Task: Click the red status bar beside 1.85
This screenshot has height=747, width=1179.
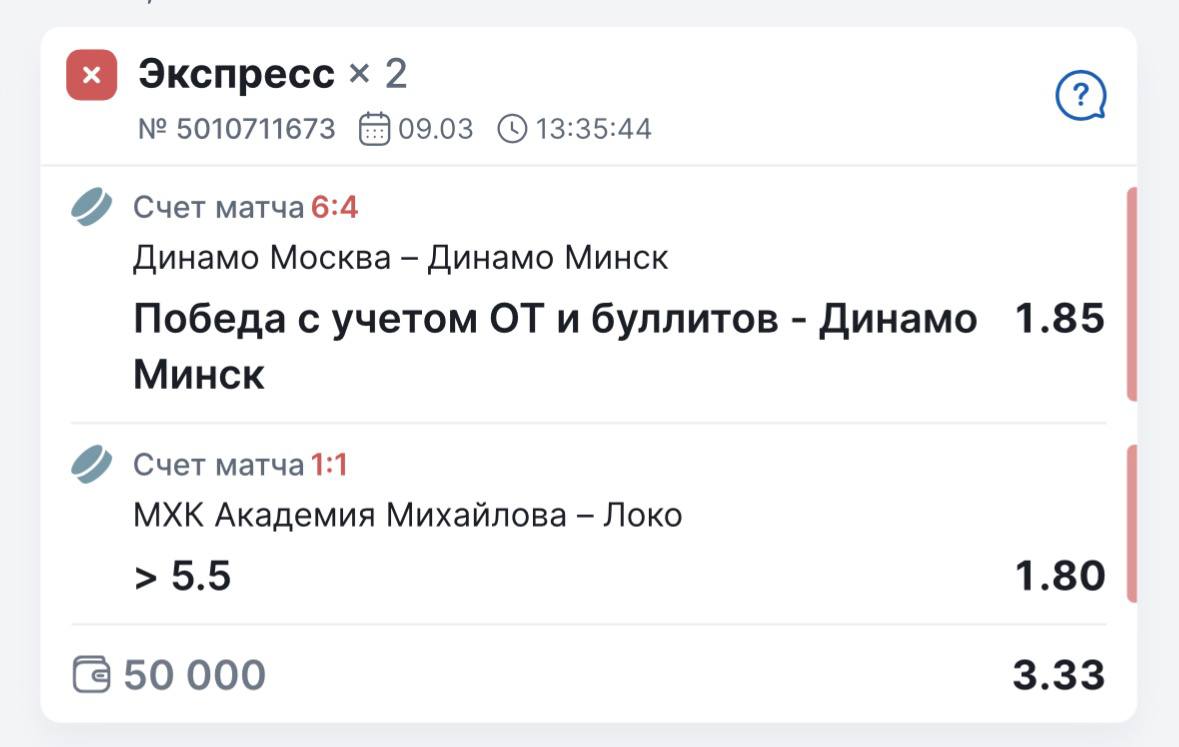Action: point(1132,294)
